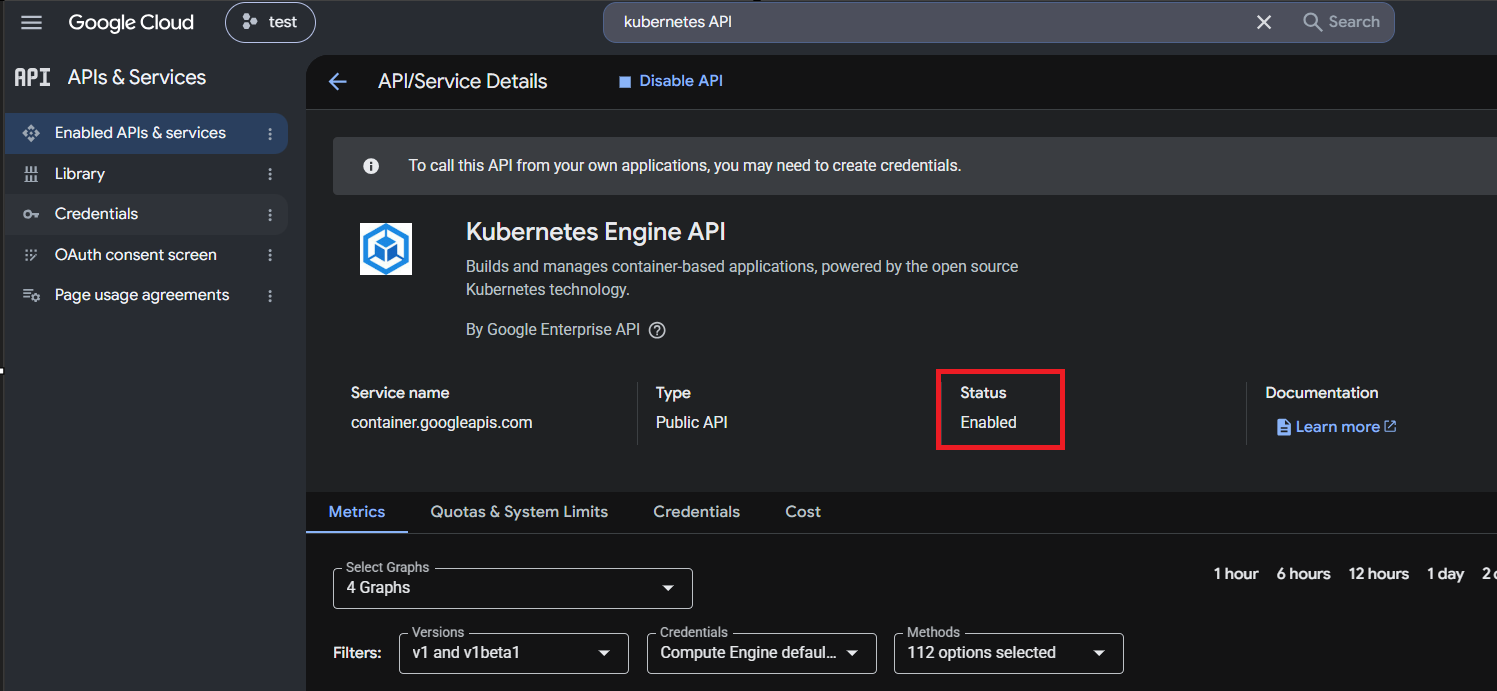Switch to the Credentials tab

(x=697, y=512)
